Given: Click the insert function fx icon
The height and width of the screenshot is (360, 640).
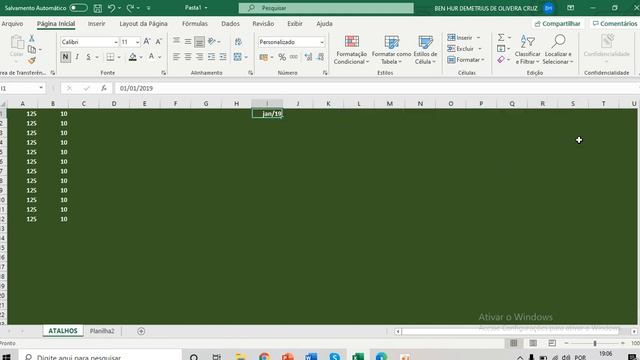Looking at the screenshot, I should tap(104, 88).
